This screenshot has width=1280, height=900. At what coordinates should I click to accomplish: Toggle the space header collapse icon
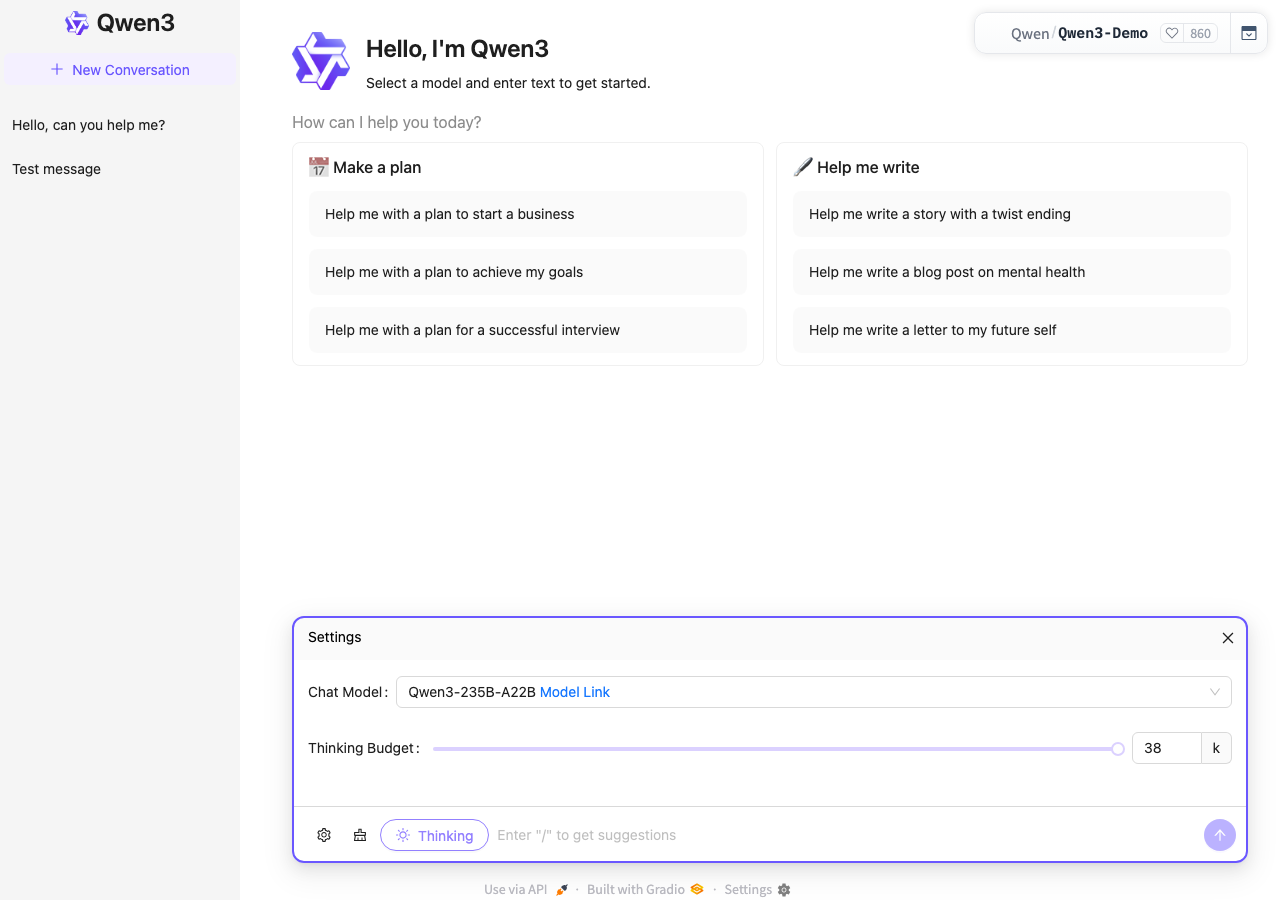click(1249, 33)
